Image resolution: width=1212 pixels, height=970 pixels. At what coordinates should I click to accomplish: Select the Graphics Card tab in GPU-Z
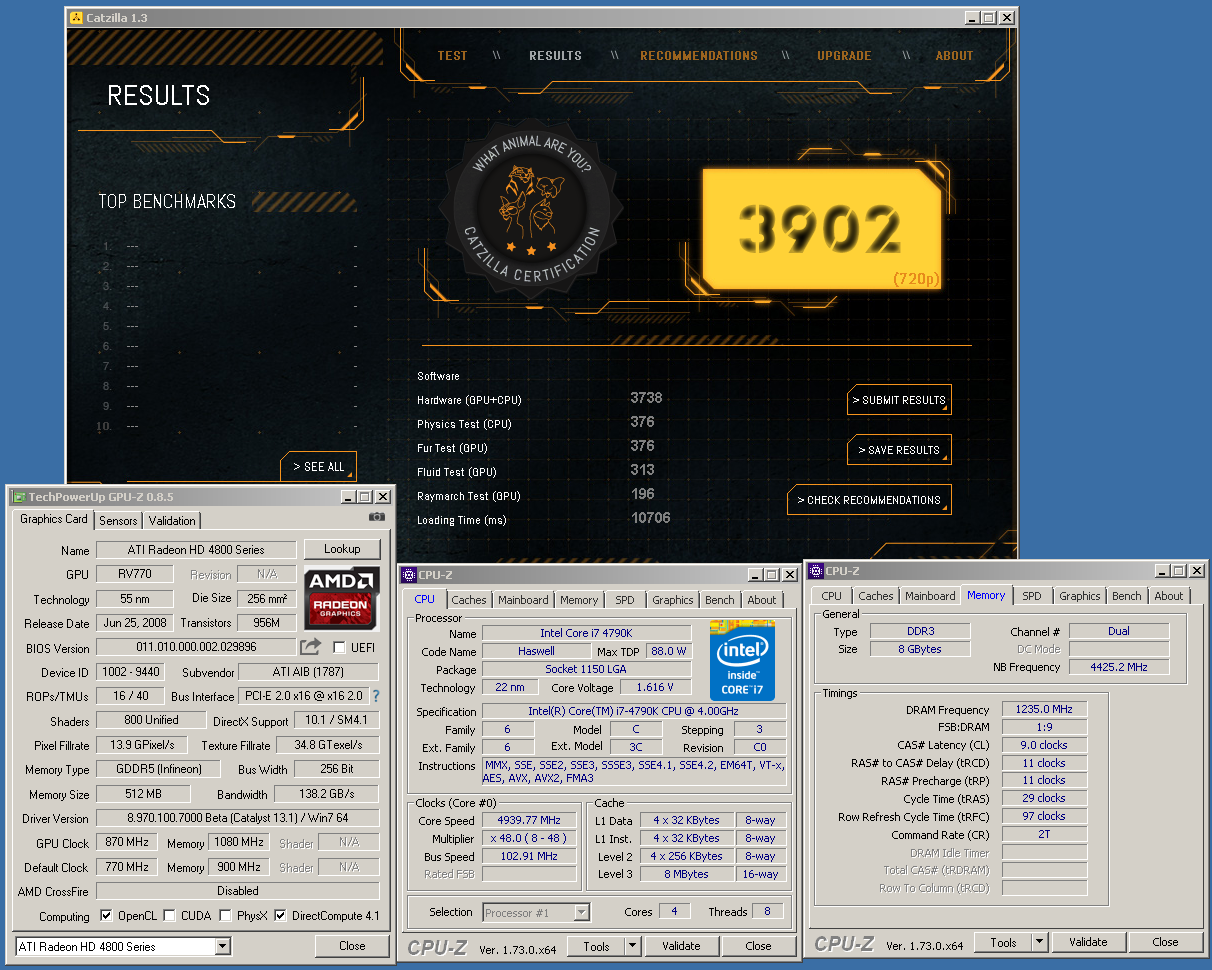[54, 520]
